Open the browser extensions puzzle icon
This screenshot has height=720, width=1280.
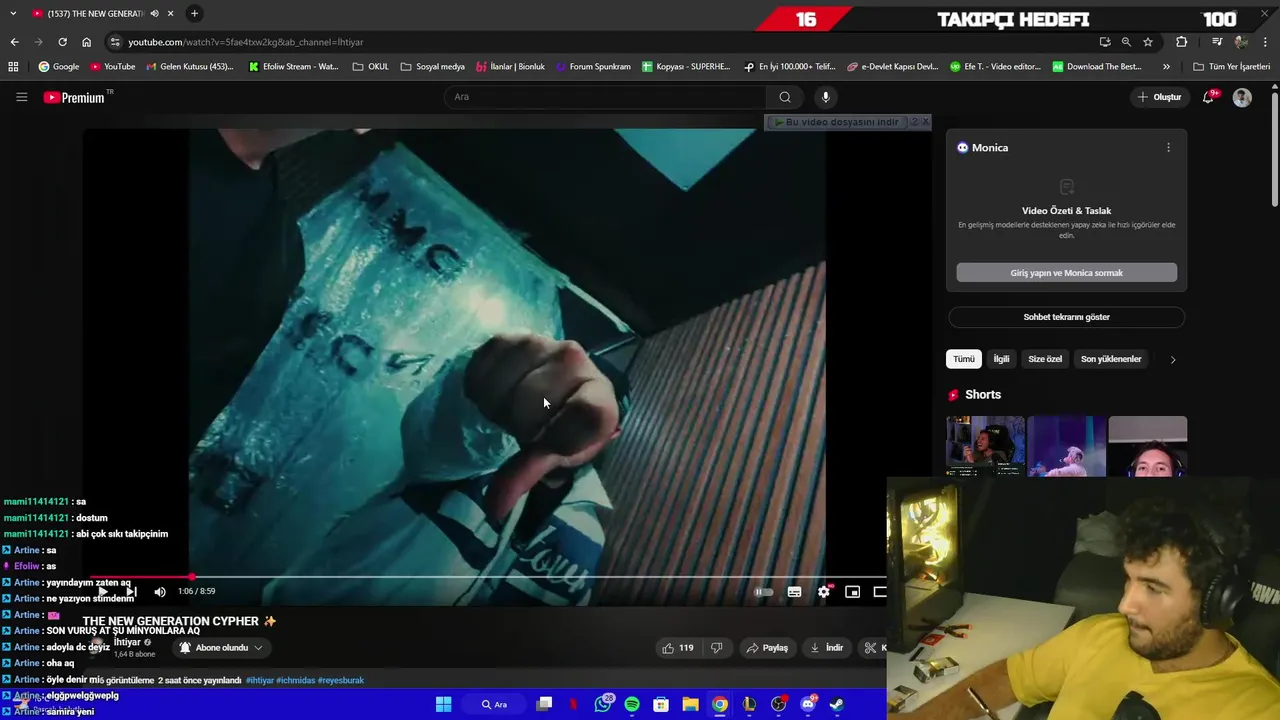[x=1182, y=42]
